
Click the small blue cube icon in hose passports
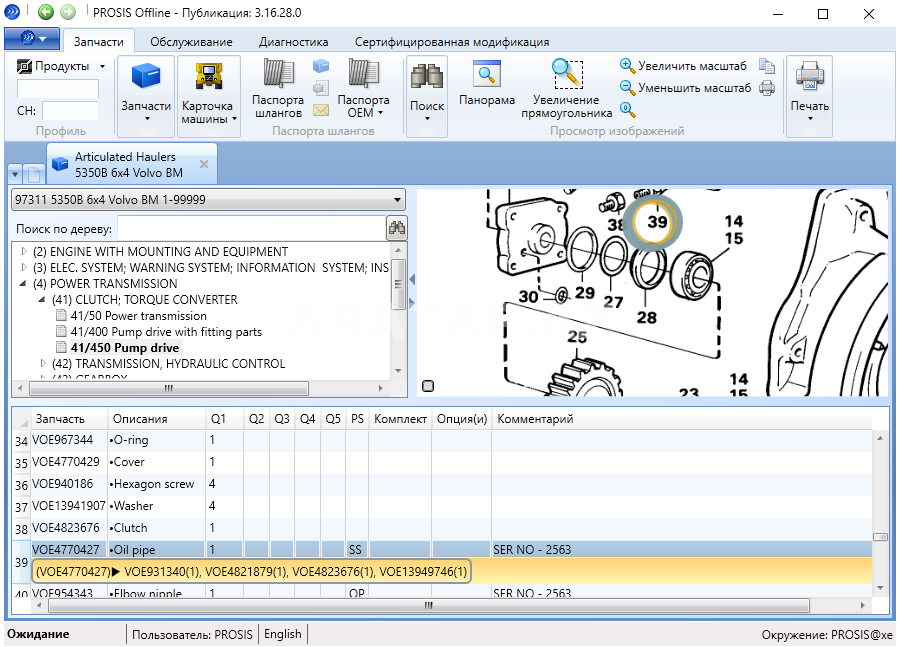(x=321, y=67)
